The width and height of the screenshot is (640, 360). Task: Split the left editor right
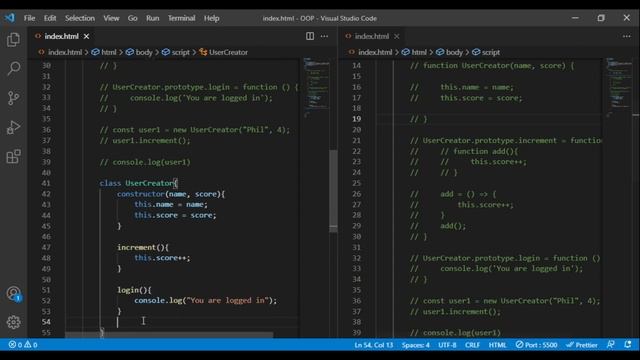point(310,36)
